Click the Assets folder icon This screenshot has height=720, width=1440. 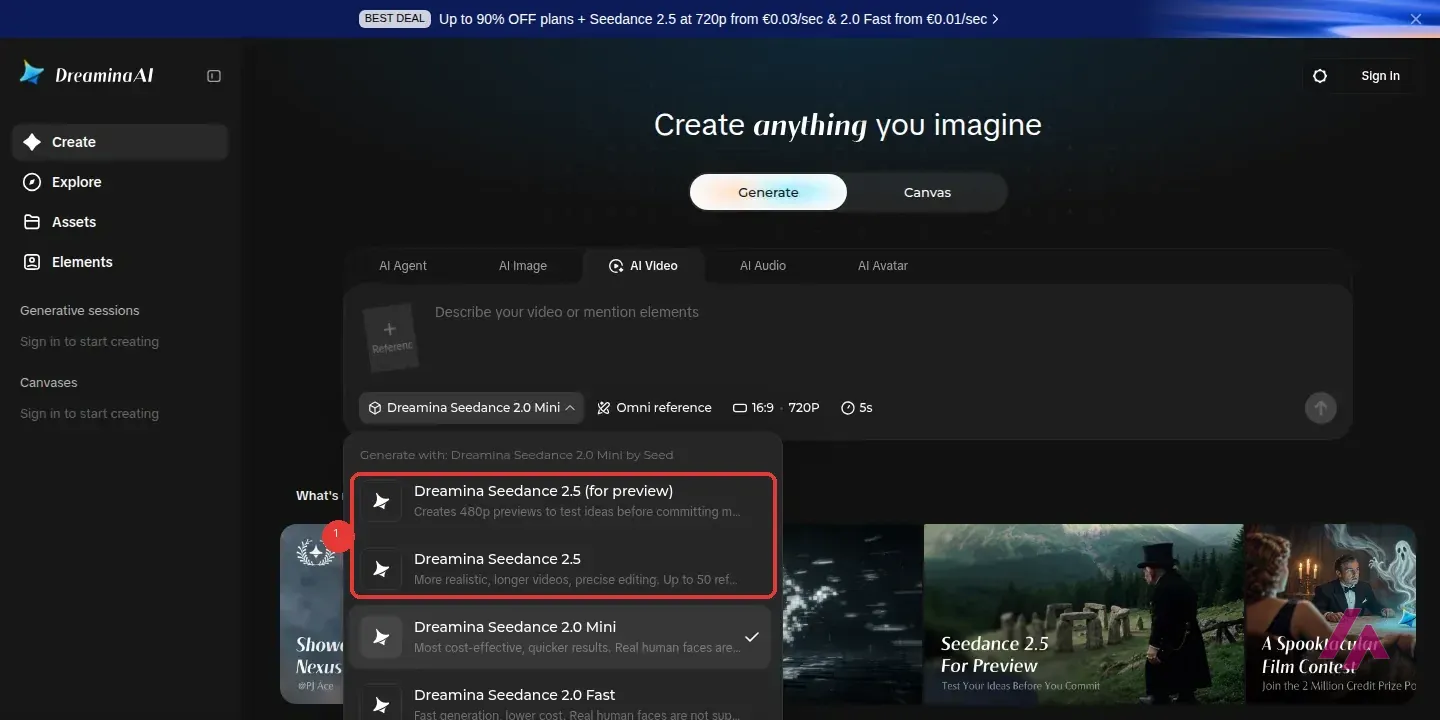click(x=32, y=222)
